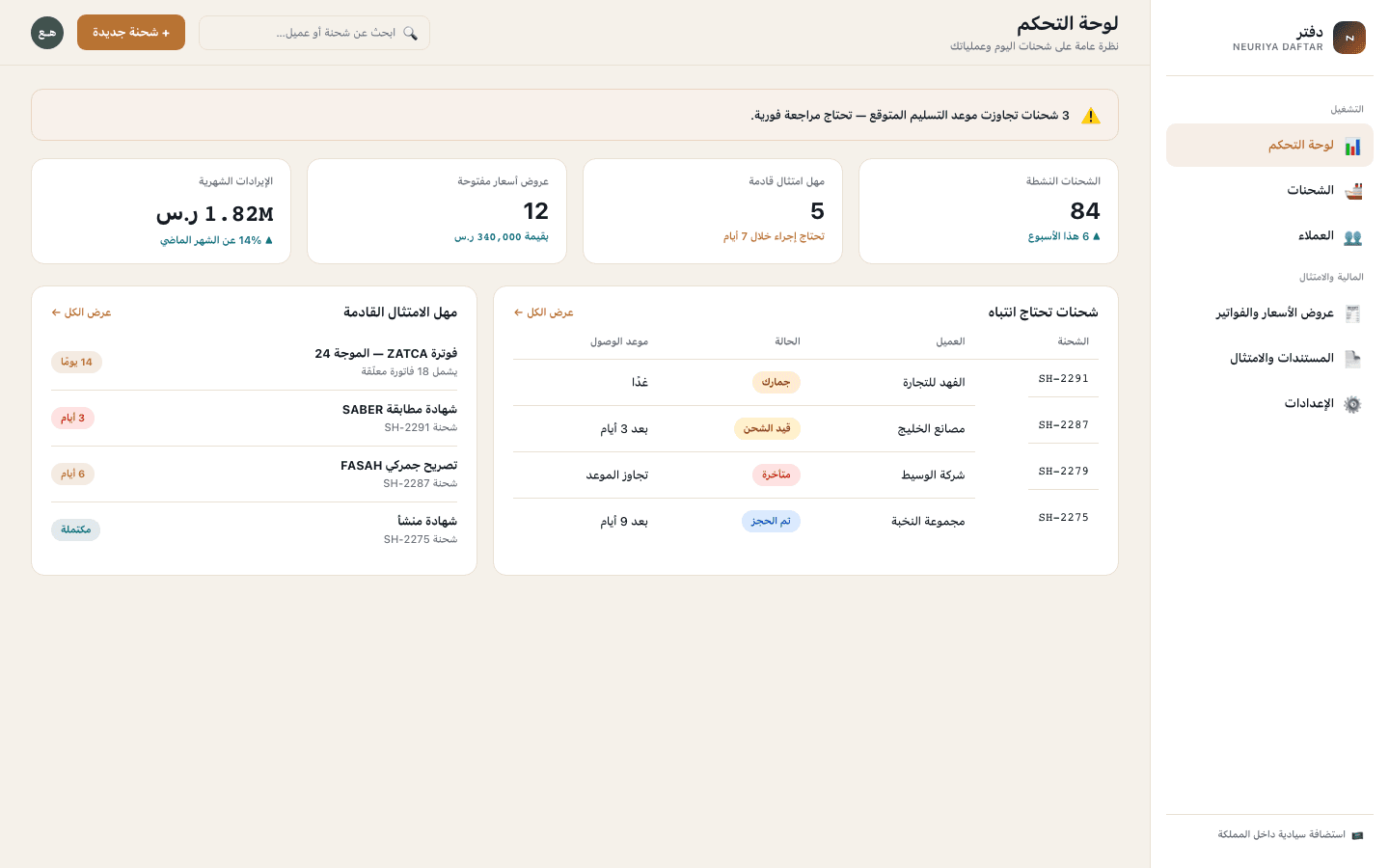Open المستندات والامتثال section
The width and height of the screenshot is (1389, 868).
click(1269, 359)
